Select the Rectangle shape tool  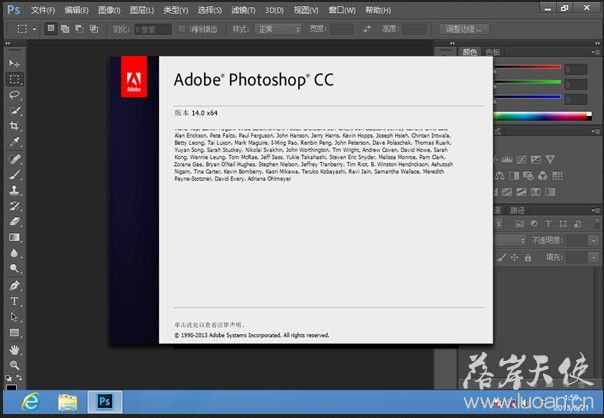(15, 332)
